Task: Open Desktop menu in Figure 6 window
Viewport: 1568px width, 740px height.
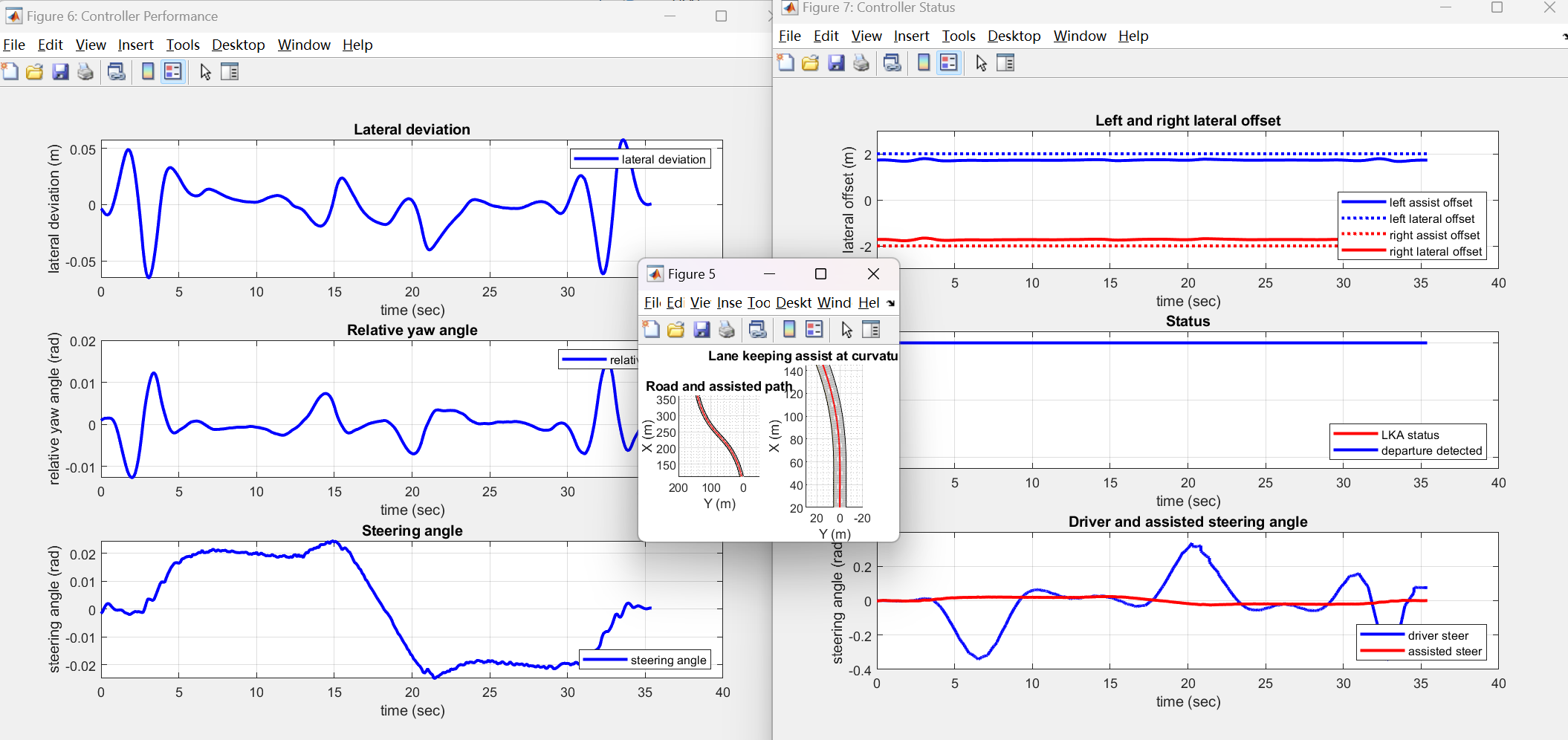Action: click(x=239, y=45)
